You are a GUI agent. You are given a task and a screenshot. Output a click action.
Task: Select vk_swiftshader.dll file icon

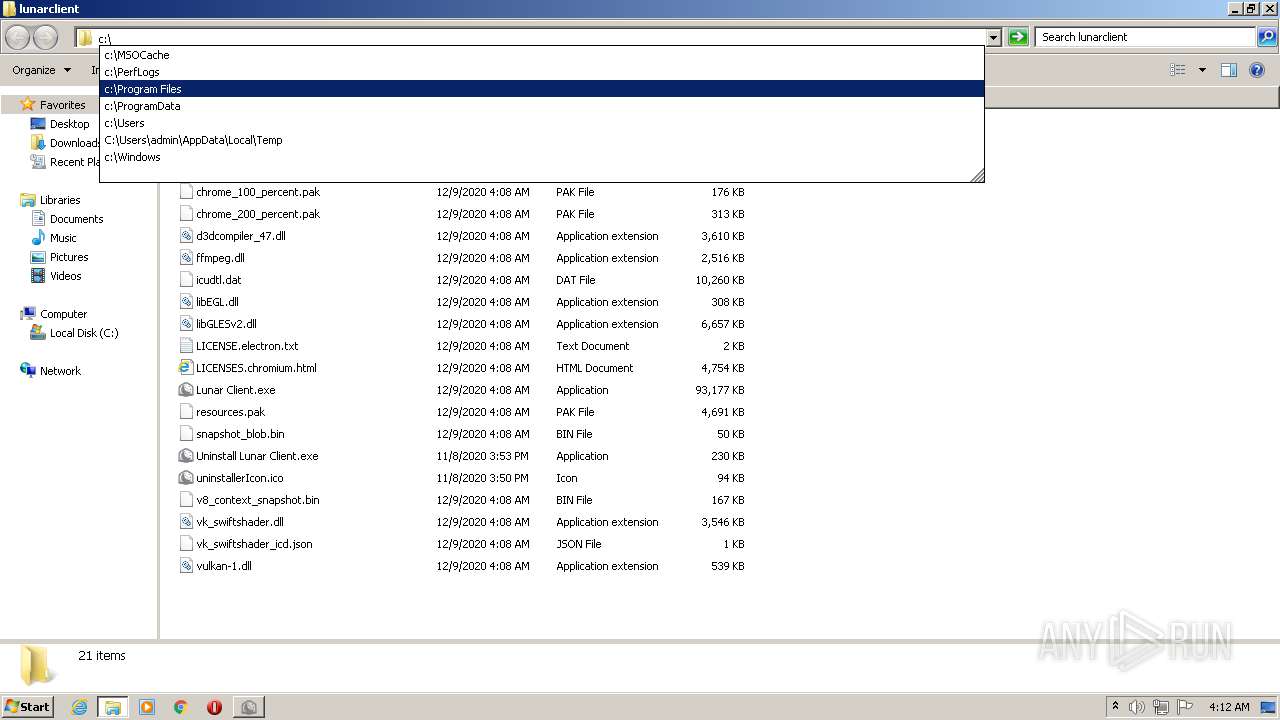tap(186, 522)
